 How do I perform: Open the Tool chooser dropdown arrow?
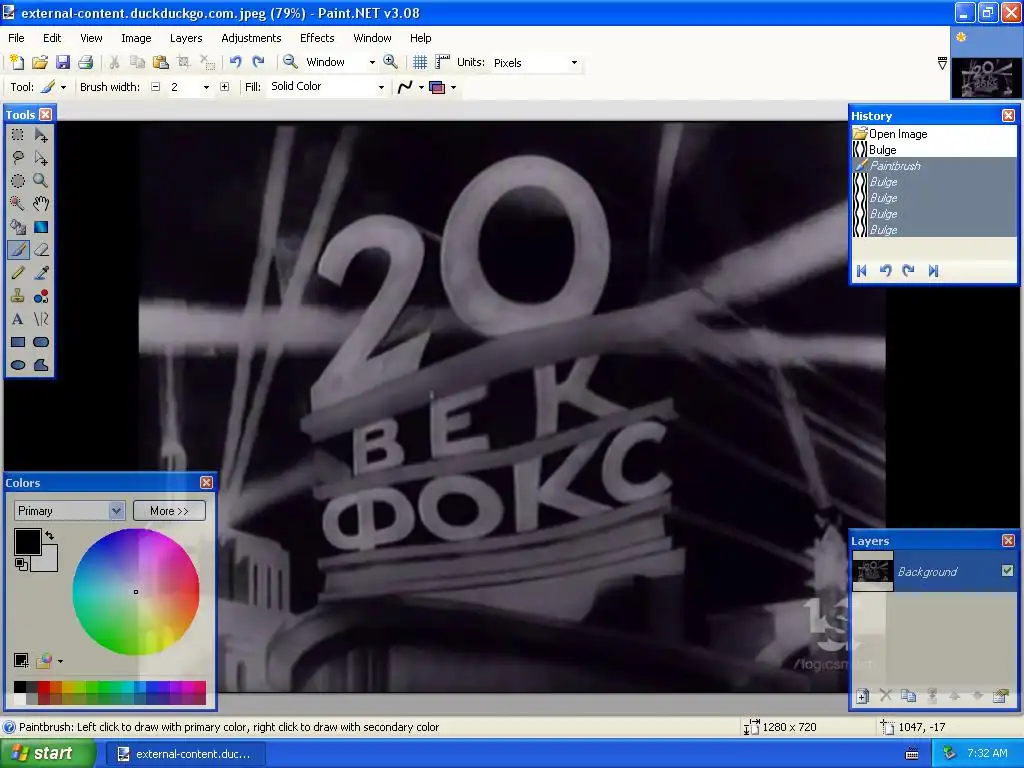click(x=63, y=87)
